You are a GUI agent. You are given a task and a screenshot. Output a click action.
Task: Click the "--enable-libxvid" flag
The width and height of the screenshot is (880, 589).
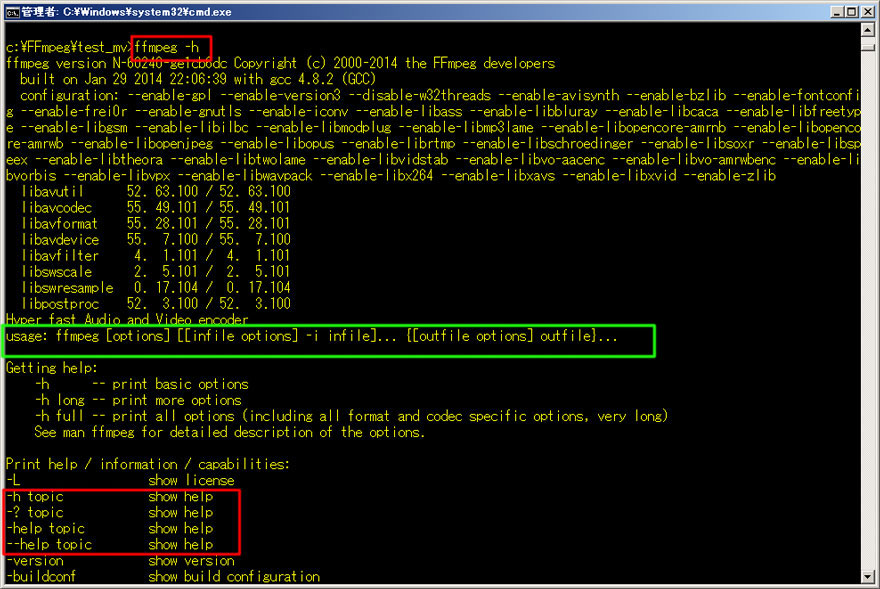[x=619, y=176]
